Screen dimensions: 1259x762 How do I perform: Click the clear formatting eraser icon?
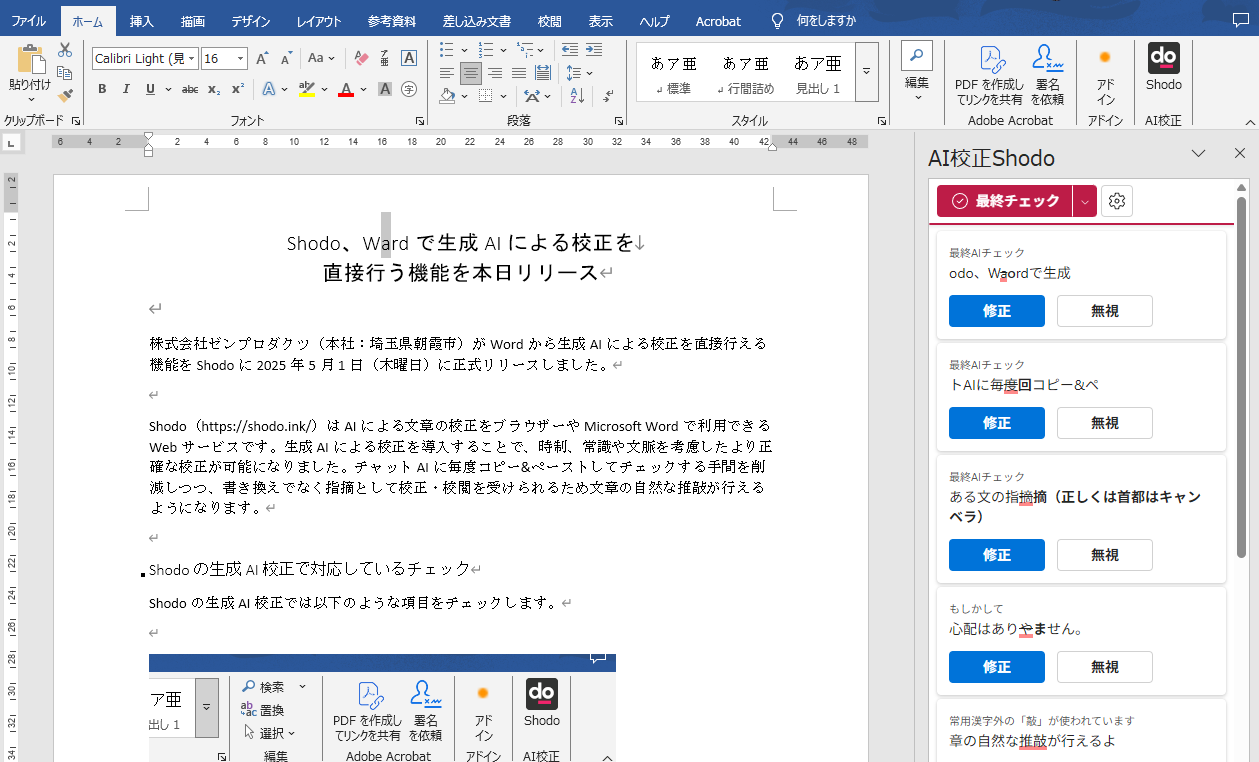[362, 58]
